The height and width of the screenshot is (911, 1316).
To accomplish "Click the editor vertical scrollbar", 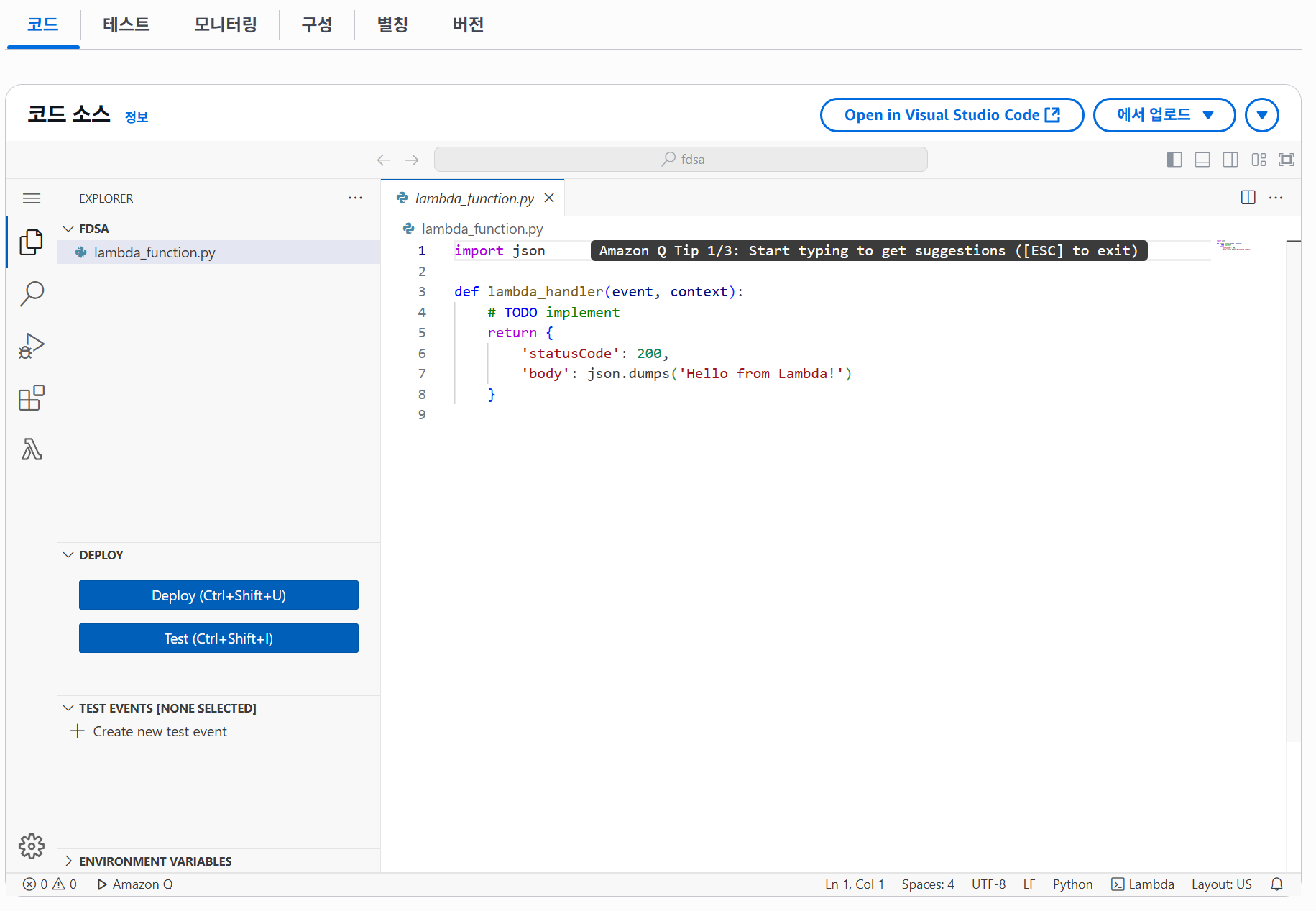I will (1293, 491).
